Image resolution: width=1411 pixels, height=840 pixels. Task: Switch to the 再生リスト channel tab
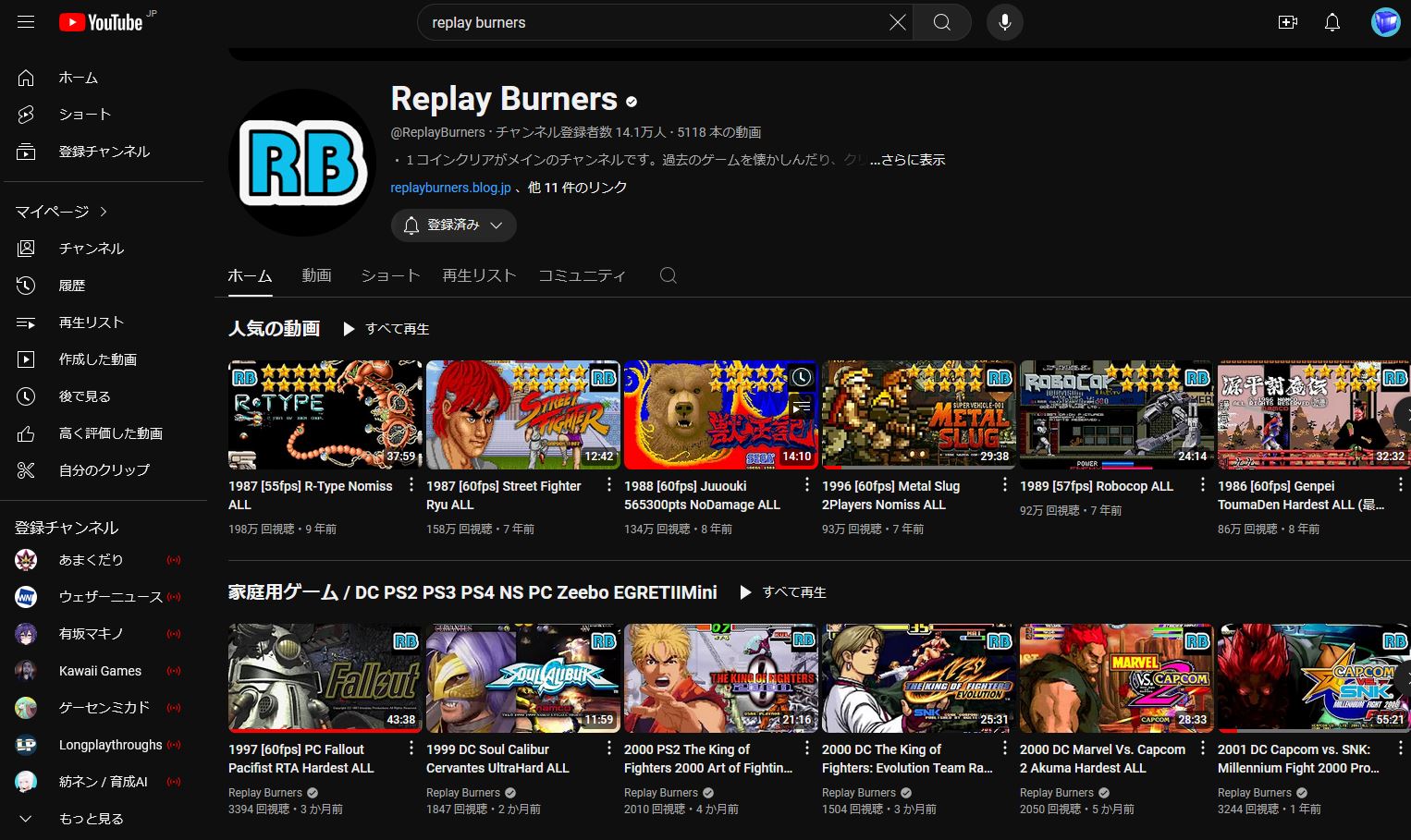point(479,275)
